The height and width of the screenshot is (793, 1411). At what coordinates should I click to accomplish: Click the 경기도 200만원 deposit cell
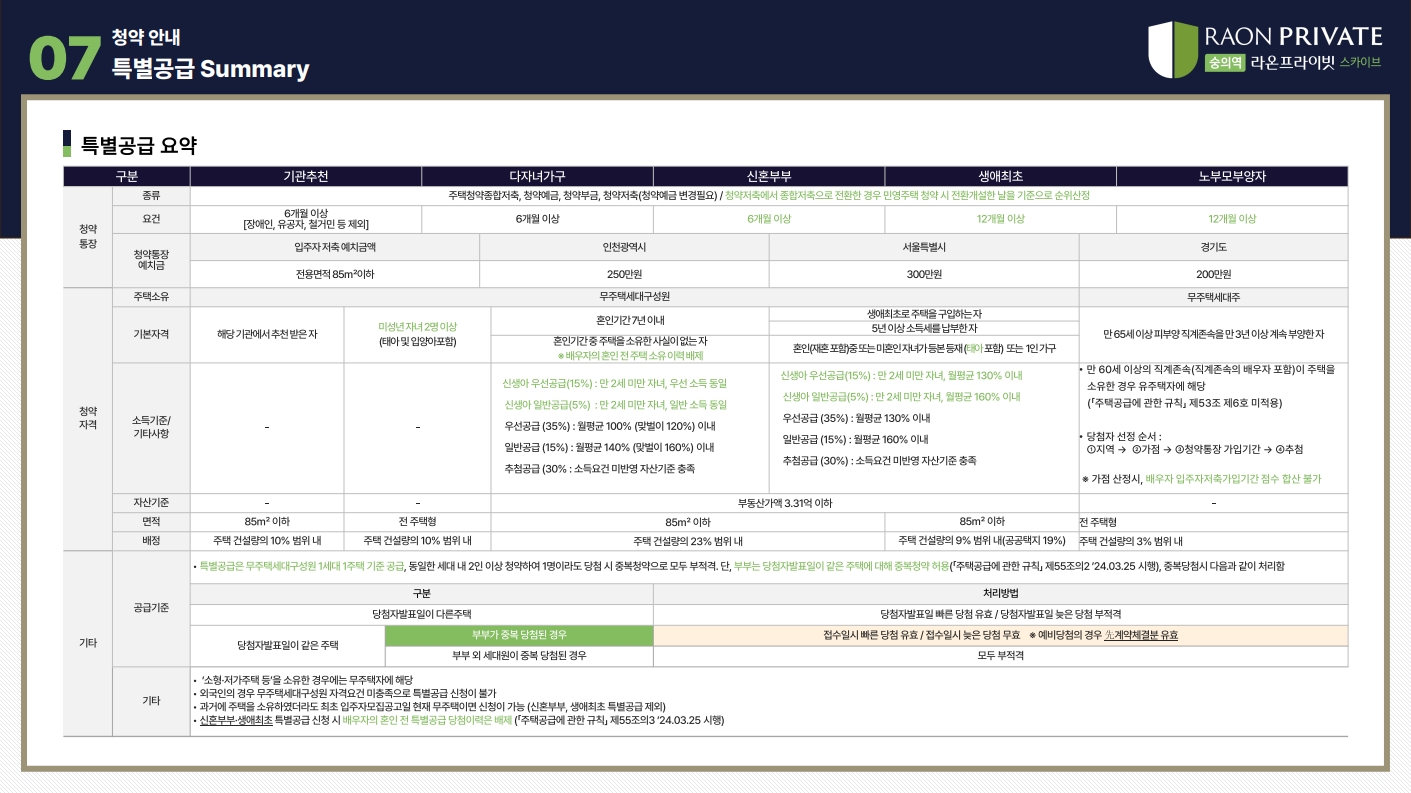1212,274
